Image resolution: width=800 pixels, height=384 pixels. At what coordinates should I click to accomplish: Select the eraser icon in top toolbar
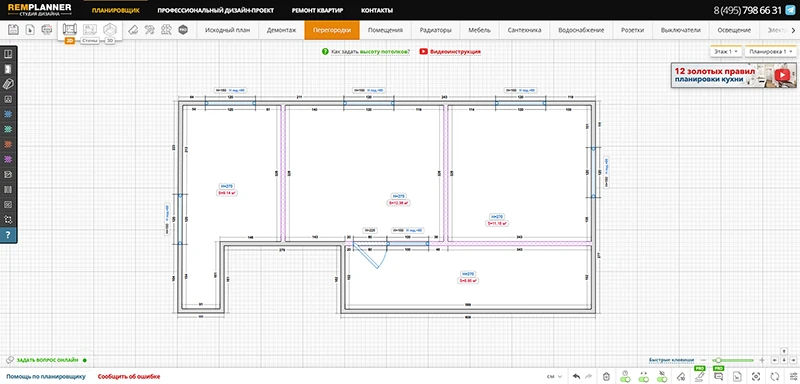(133, 30)
